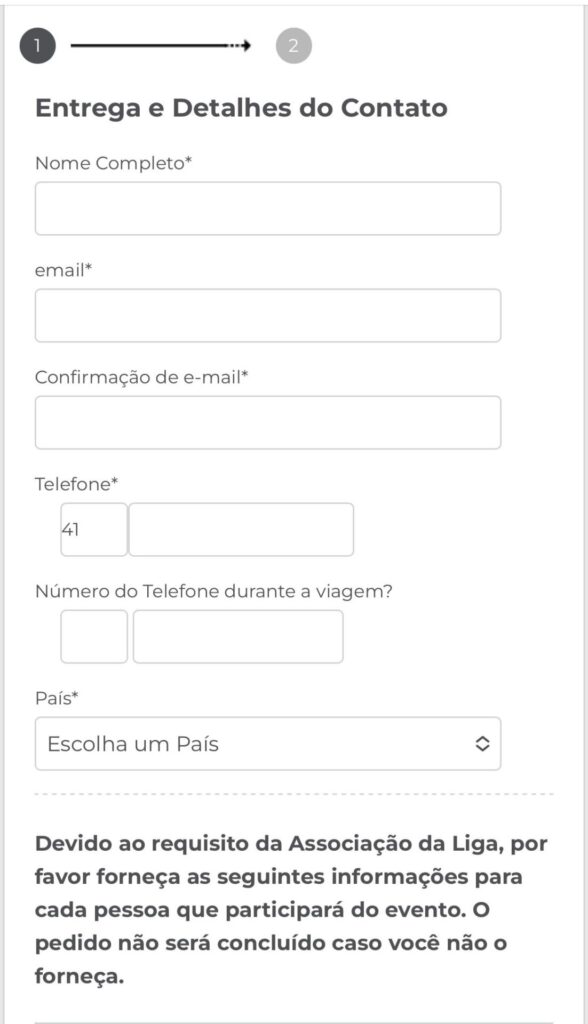
Task: Click the arrow between step indicators
Action: (160, 44)
